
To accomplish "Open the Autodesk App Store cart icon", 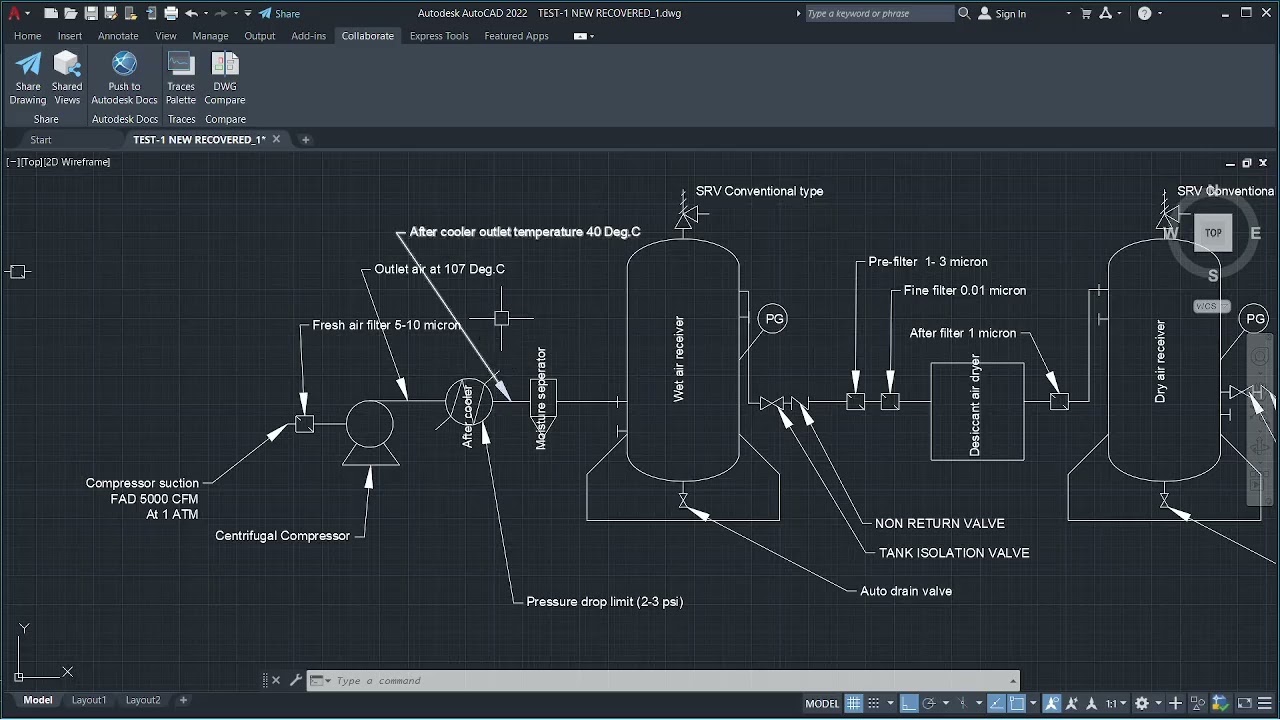I will coord(1086,14).
